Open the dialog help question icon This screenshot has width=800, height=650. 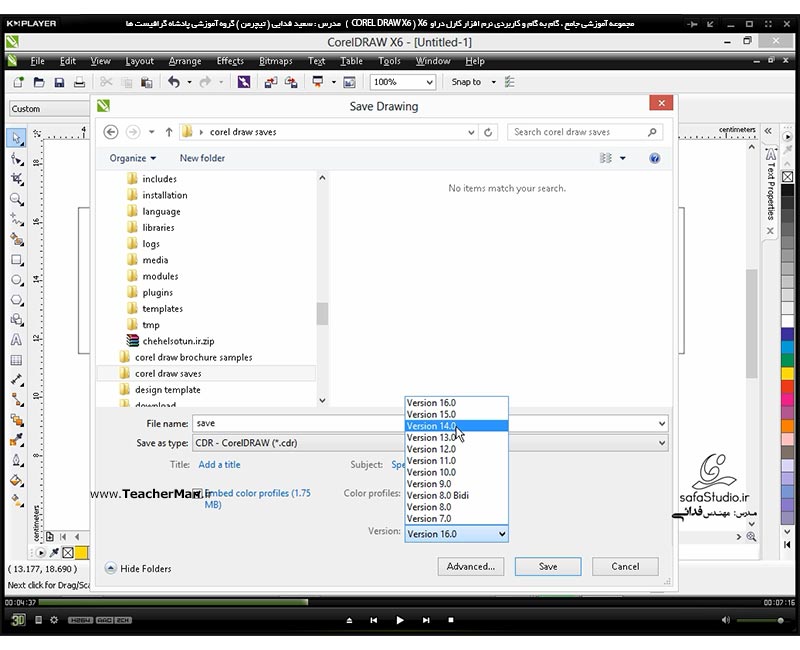(x=655, y=158)
